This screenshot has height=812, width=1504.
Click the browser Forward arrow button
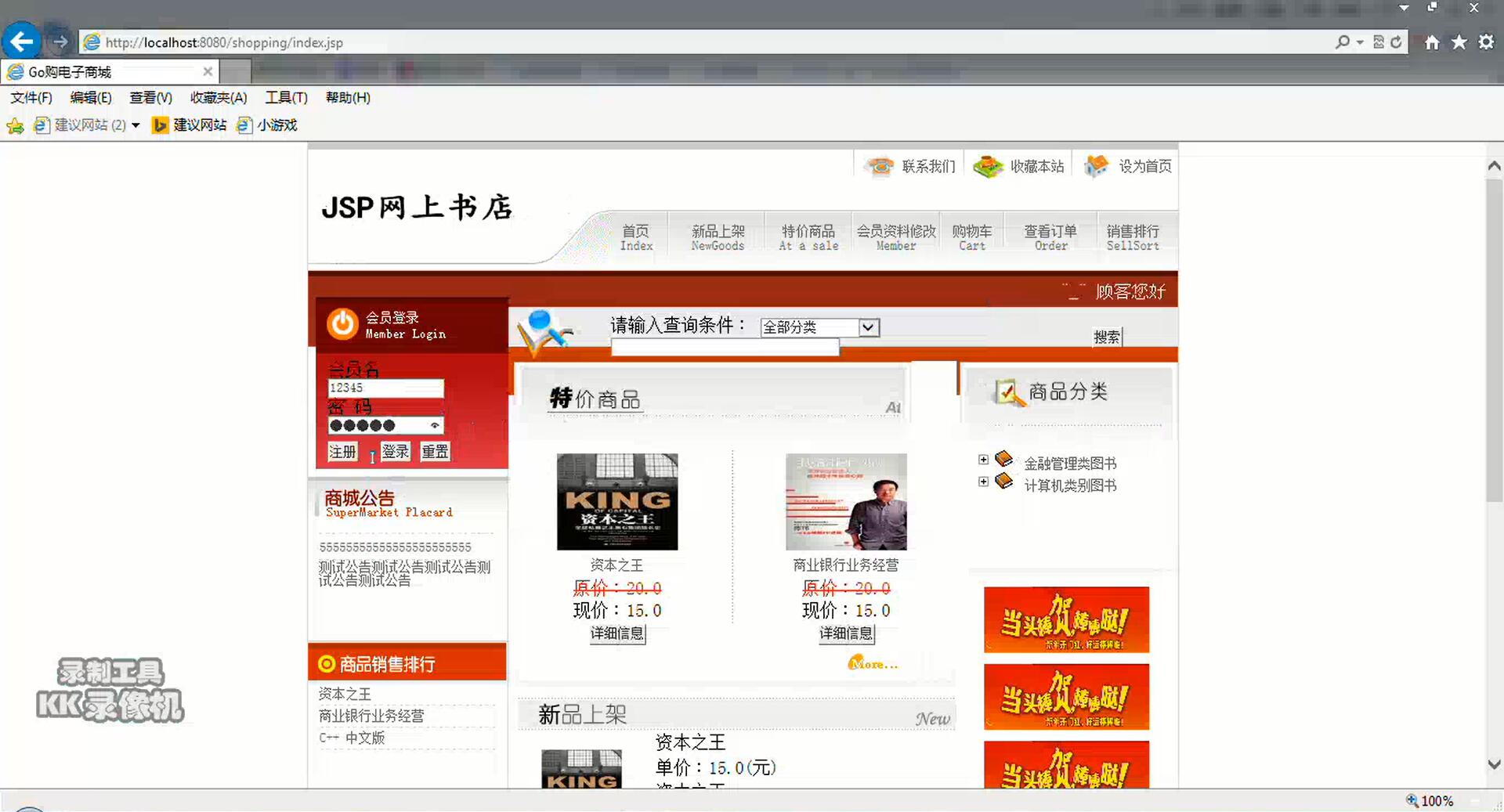pyautogui.click(x=60, y=42)
